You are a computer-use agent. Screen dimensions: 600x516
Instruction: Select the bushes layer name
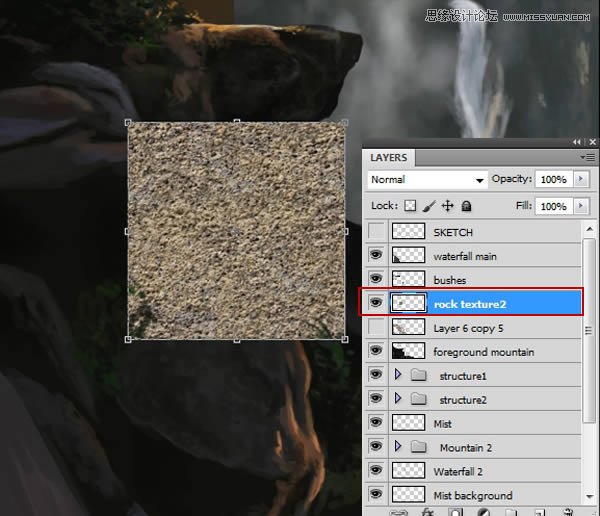pos(450,280)
